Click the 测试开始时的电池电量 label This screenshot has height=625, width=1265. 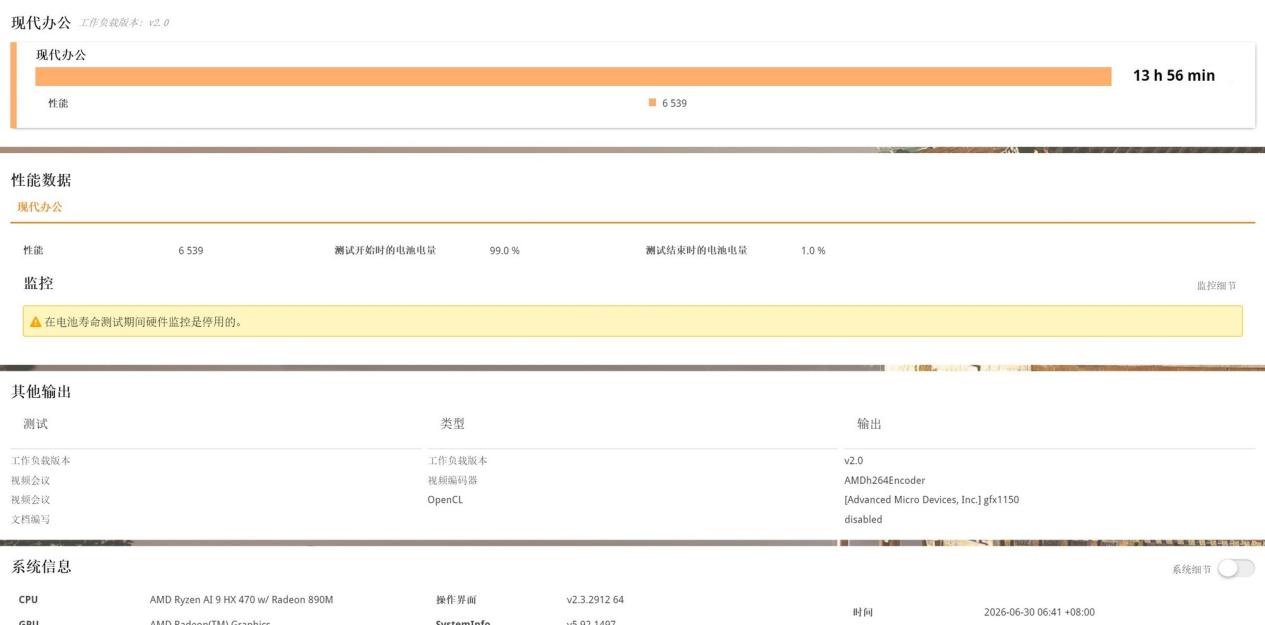(x=385, y=250)
